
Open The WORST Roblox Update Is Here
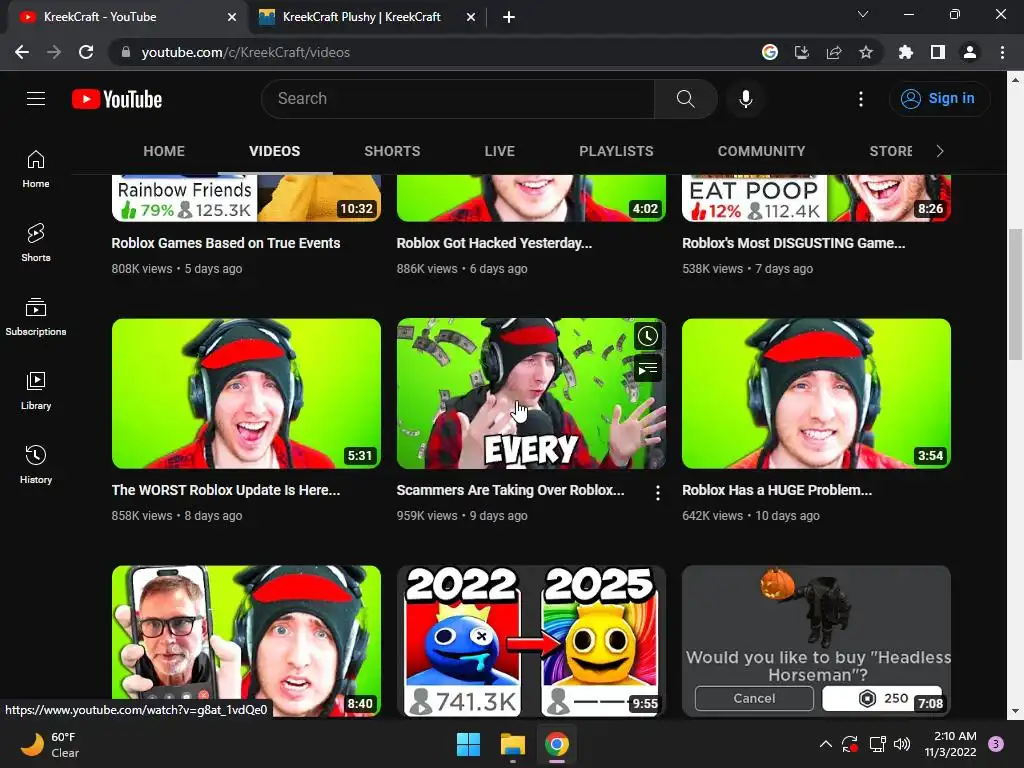click(225, 490)
